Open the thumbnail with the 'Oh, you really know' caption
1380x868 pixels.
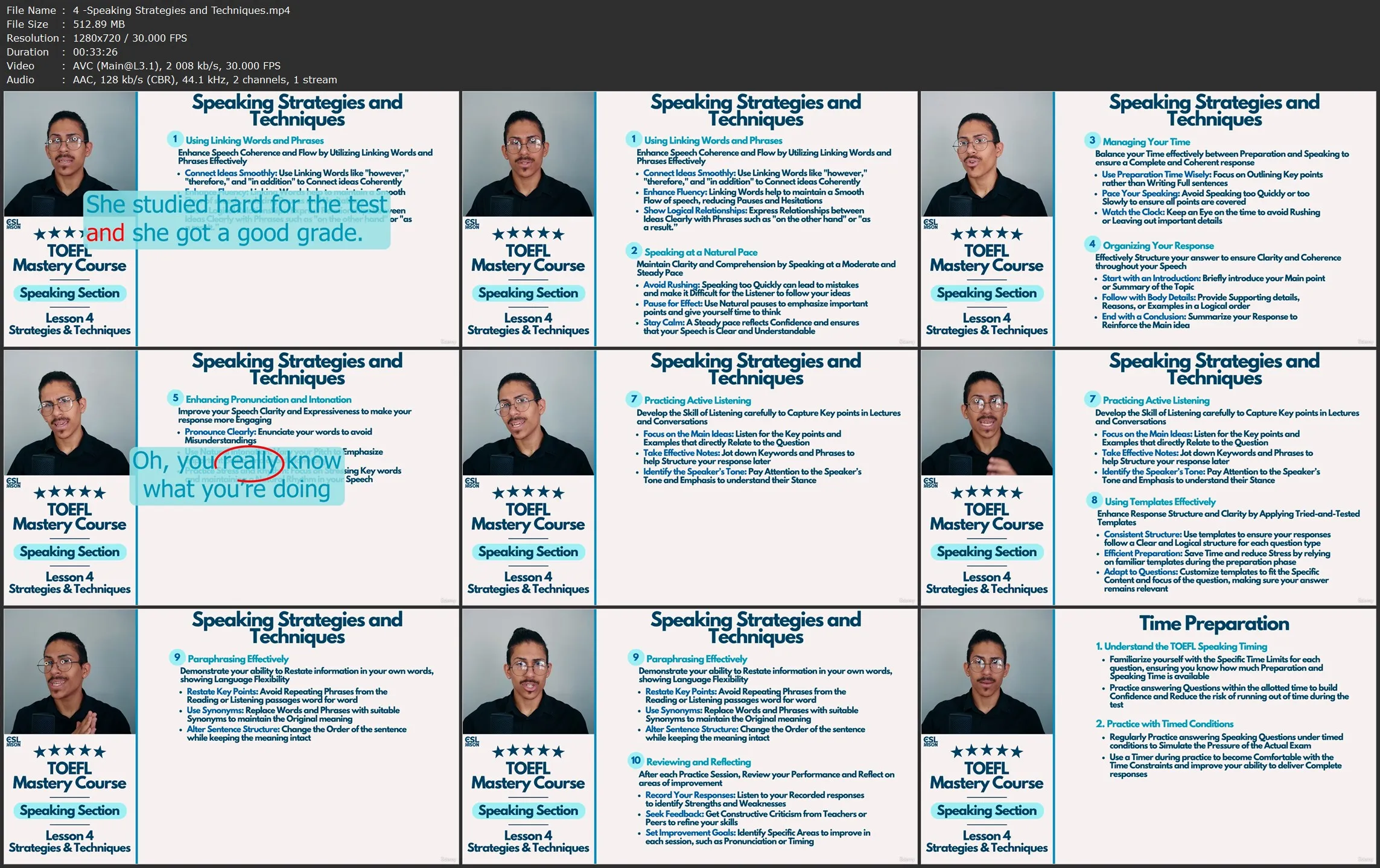click(x=231, y=478)
